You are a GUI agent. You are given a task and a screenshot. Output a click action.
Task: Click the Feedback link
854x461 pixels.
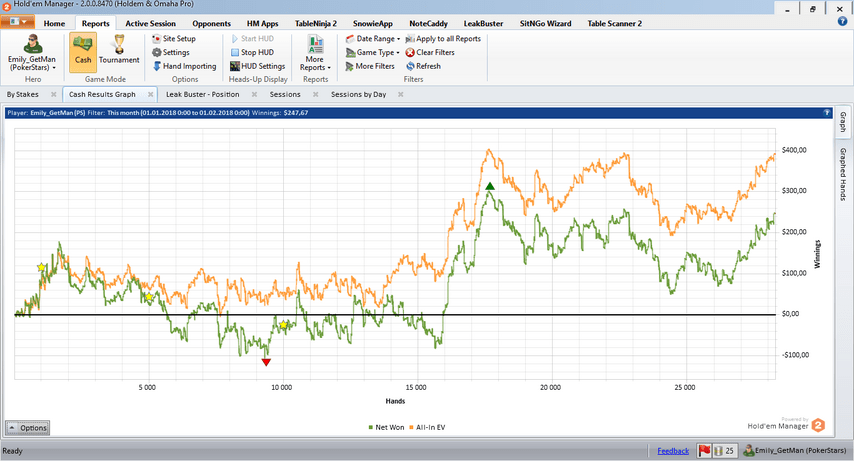click(x=673, y=451)
